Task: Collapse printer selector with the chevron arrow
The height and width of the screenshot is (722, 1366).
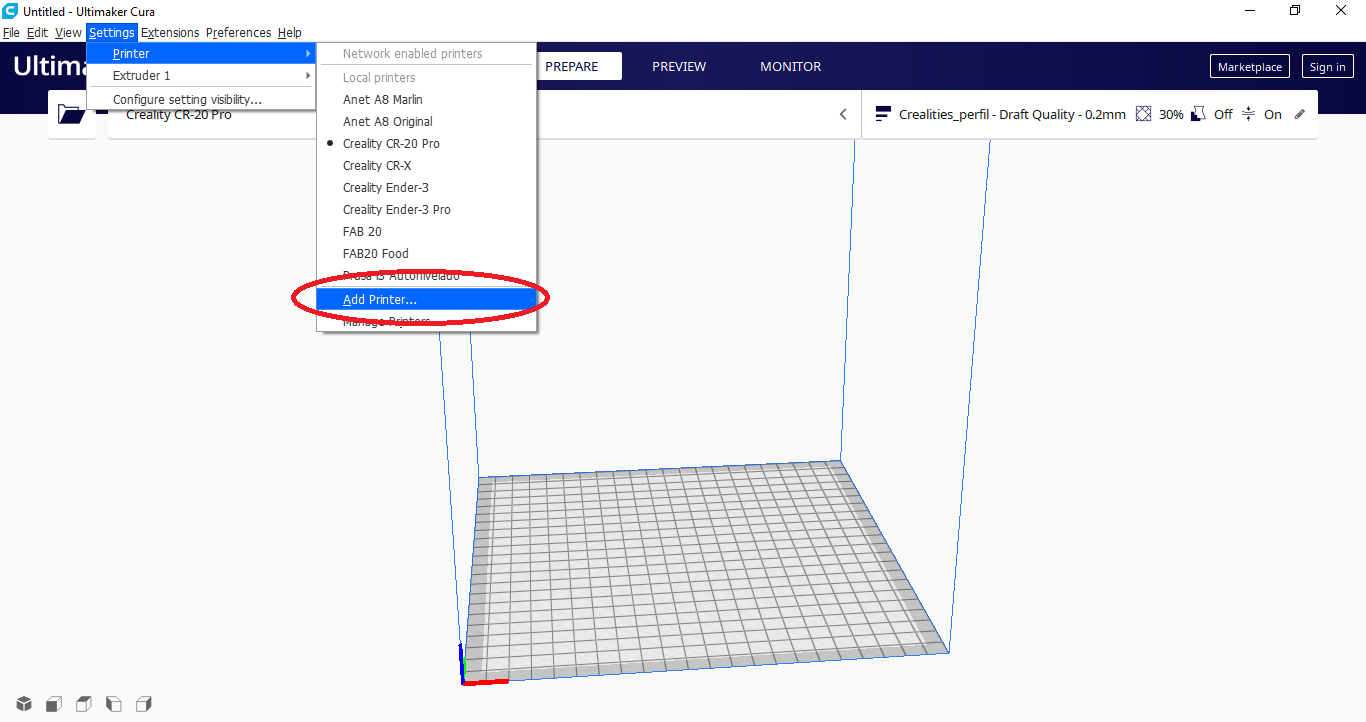Action: [843, 114]
